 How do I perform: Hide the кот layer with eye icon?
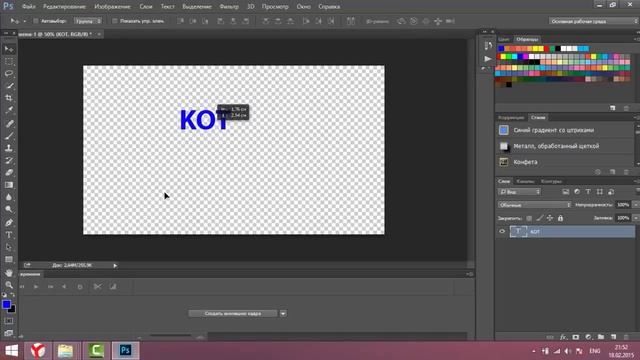click(x=502, y=231)
